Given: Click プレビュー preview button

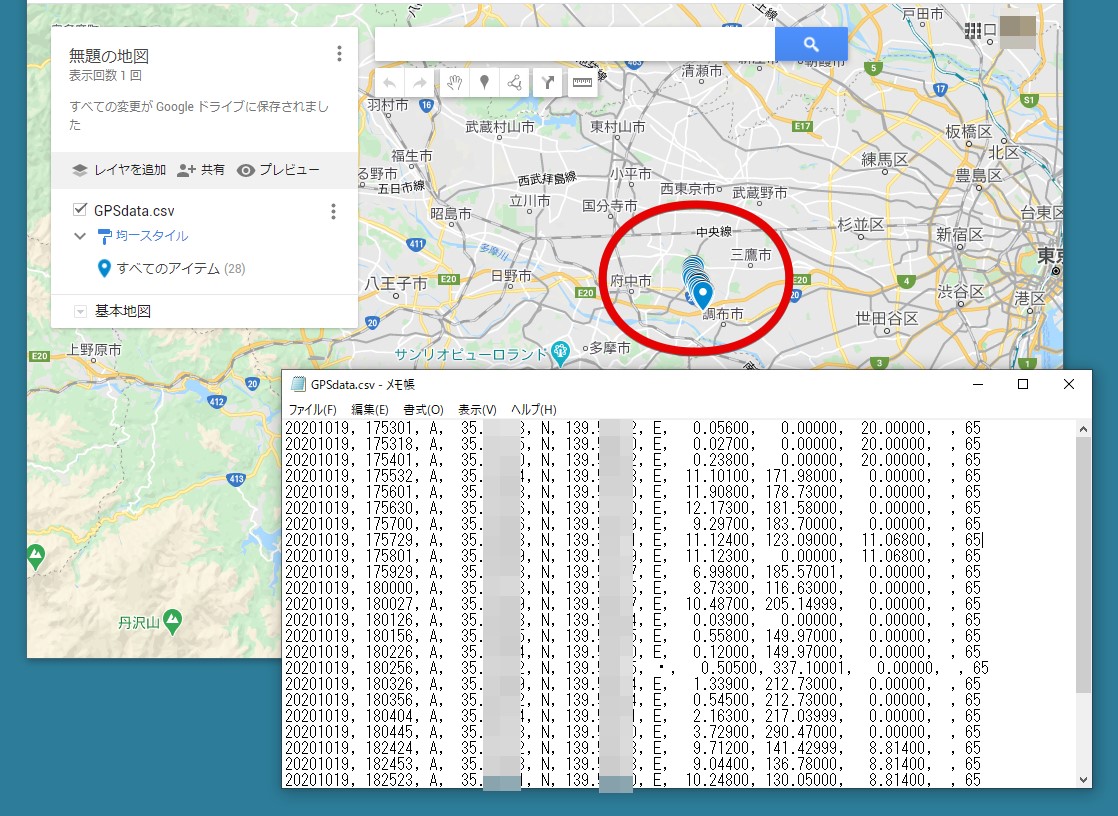Looking at the screenshot, I should [x=279, y=170].
